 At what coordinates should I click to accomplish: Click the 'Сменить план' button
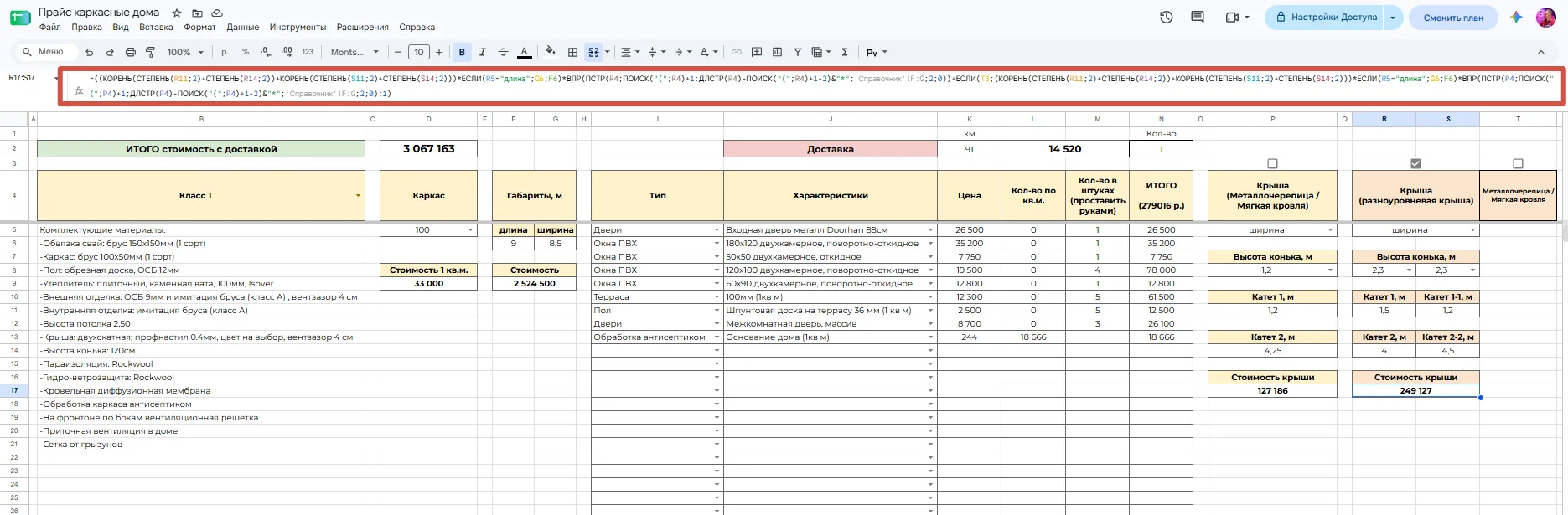click(1453, 18)
